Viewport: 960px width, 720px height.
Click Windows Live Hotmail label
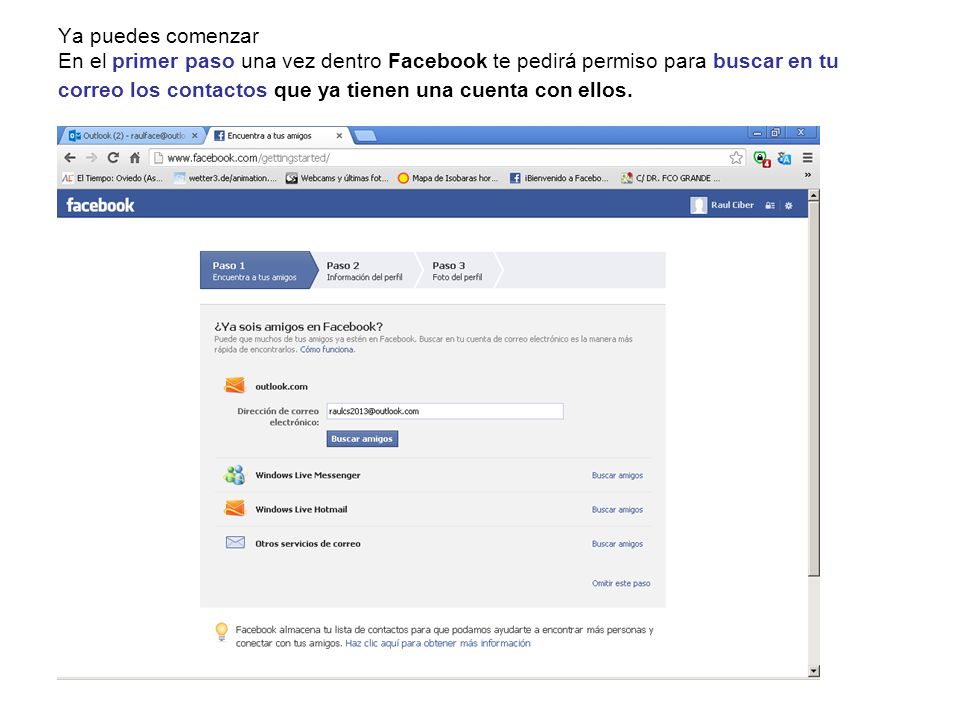[x=301, y=509]
